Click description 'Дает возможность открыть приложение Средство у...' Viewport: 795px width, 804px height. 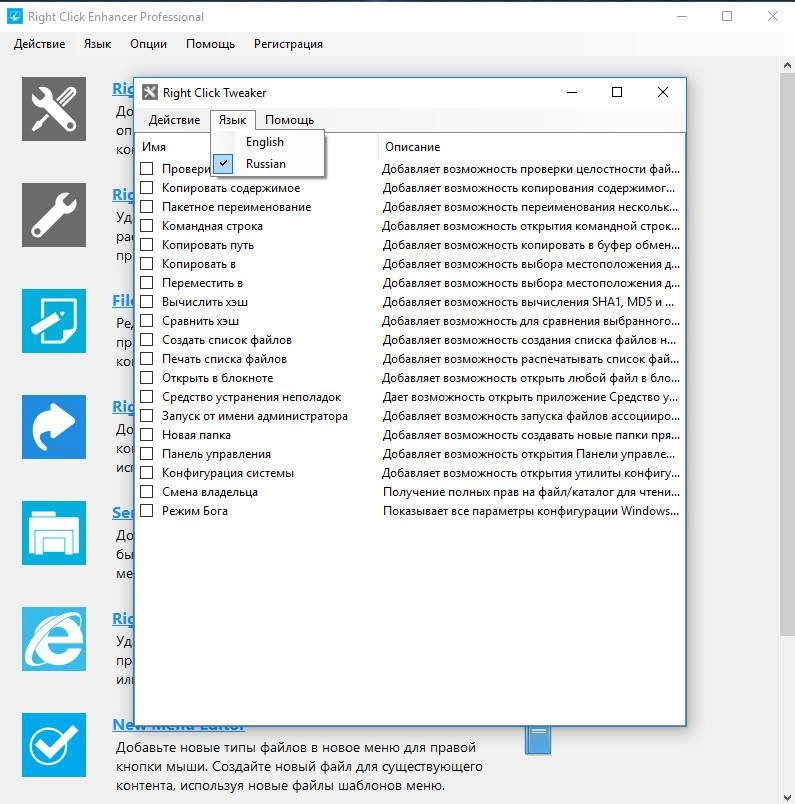[530, 397]
